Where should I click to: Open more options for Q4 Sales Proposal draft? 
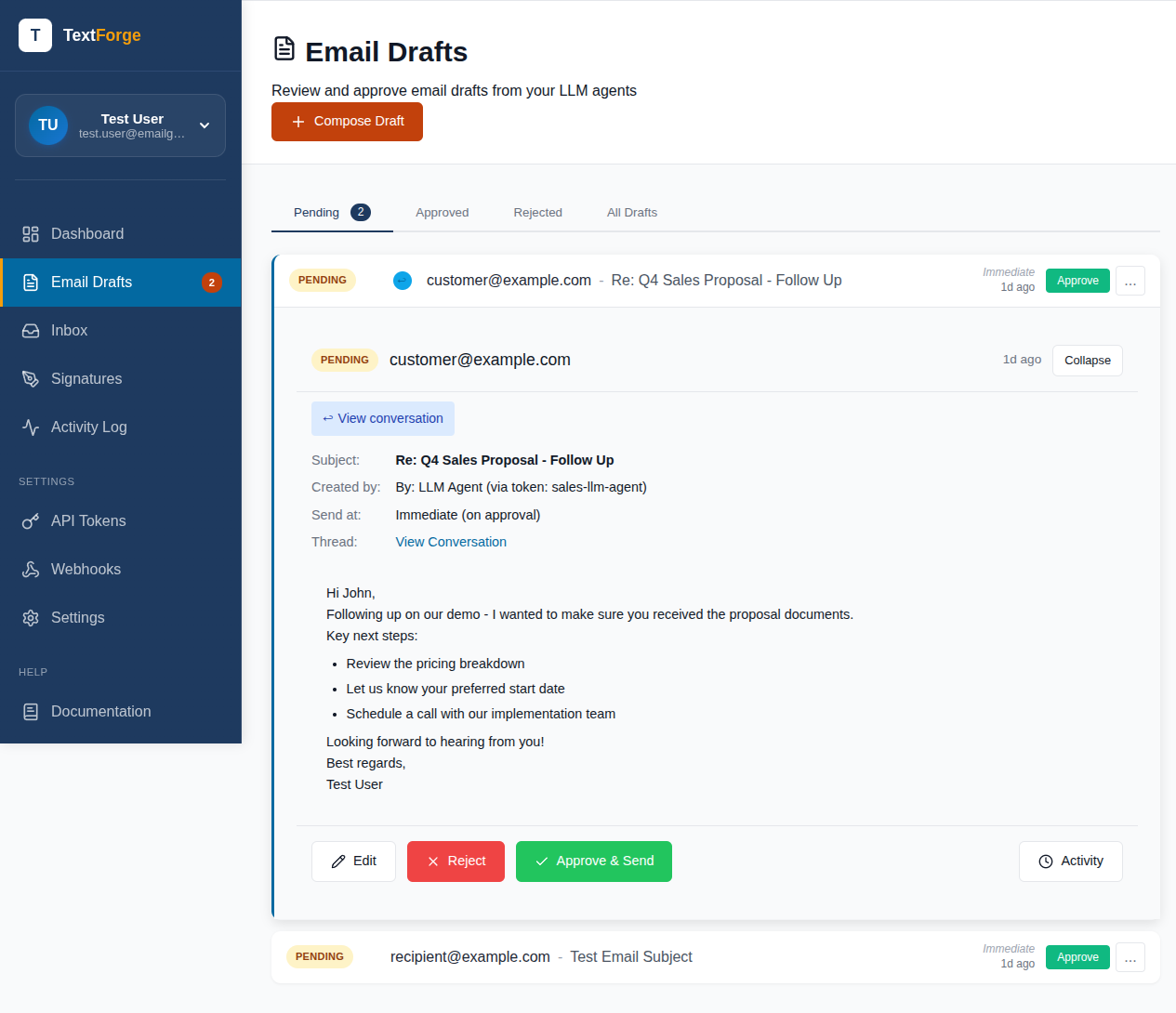tap(1130, 281)
